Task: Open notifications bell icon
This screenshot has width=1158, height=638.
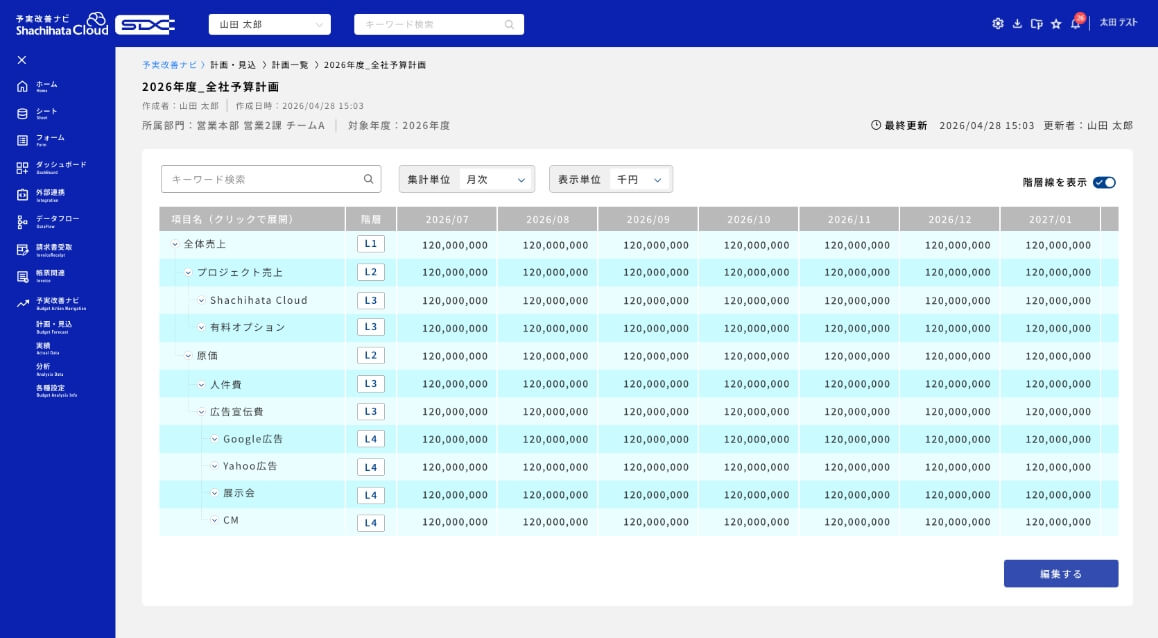Action: click(x=1075, y=24)
